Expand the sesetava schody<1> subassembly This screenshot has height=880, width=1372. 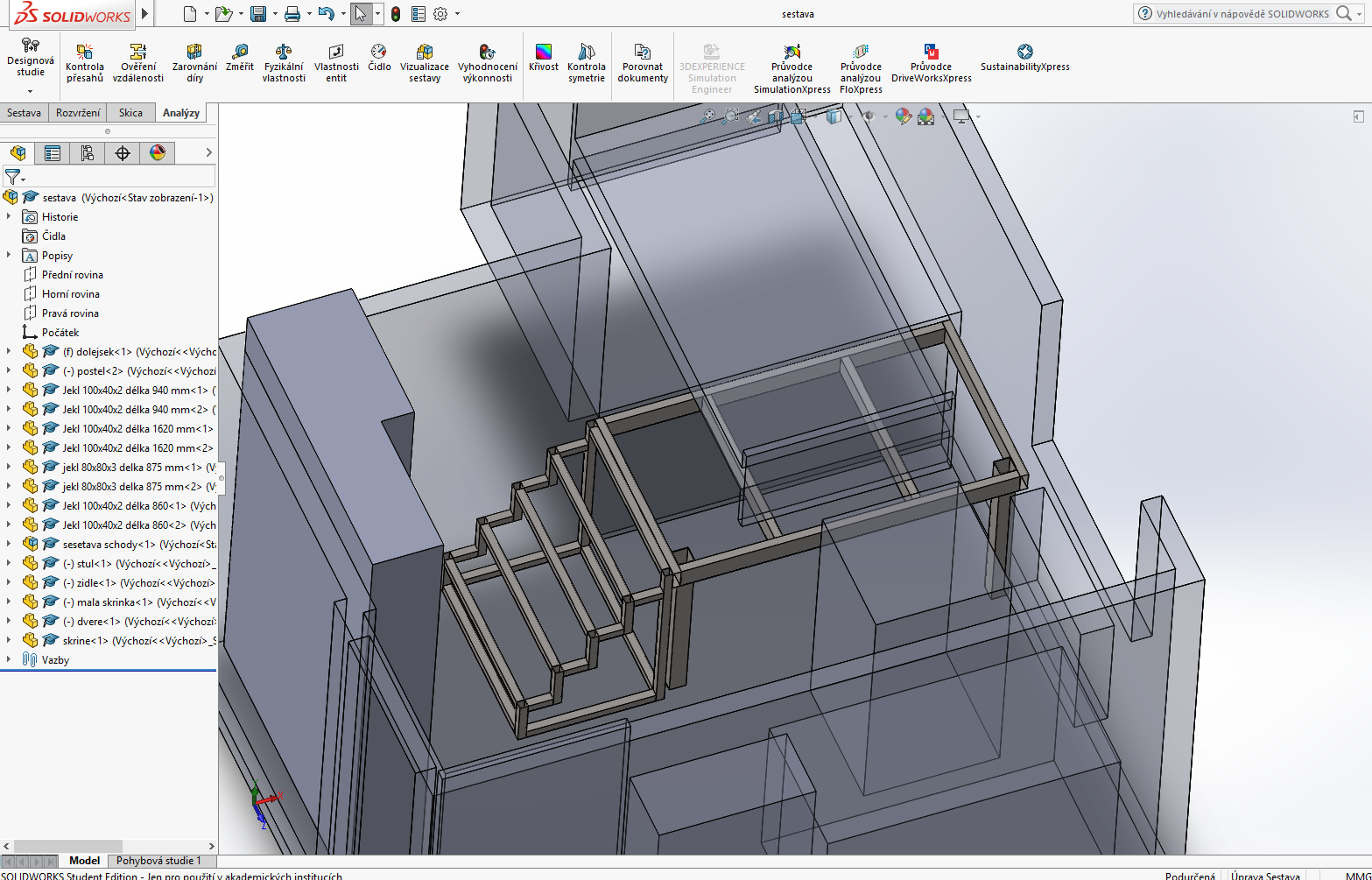[x=9, y=545]
